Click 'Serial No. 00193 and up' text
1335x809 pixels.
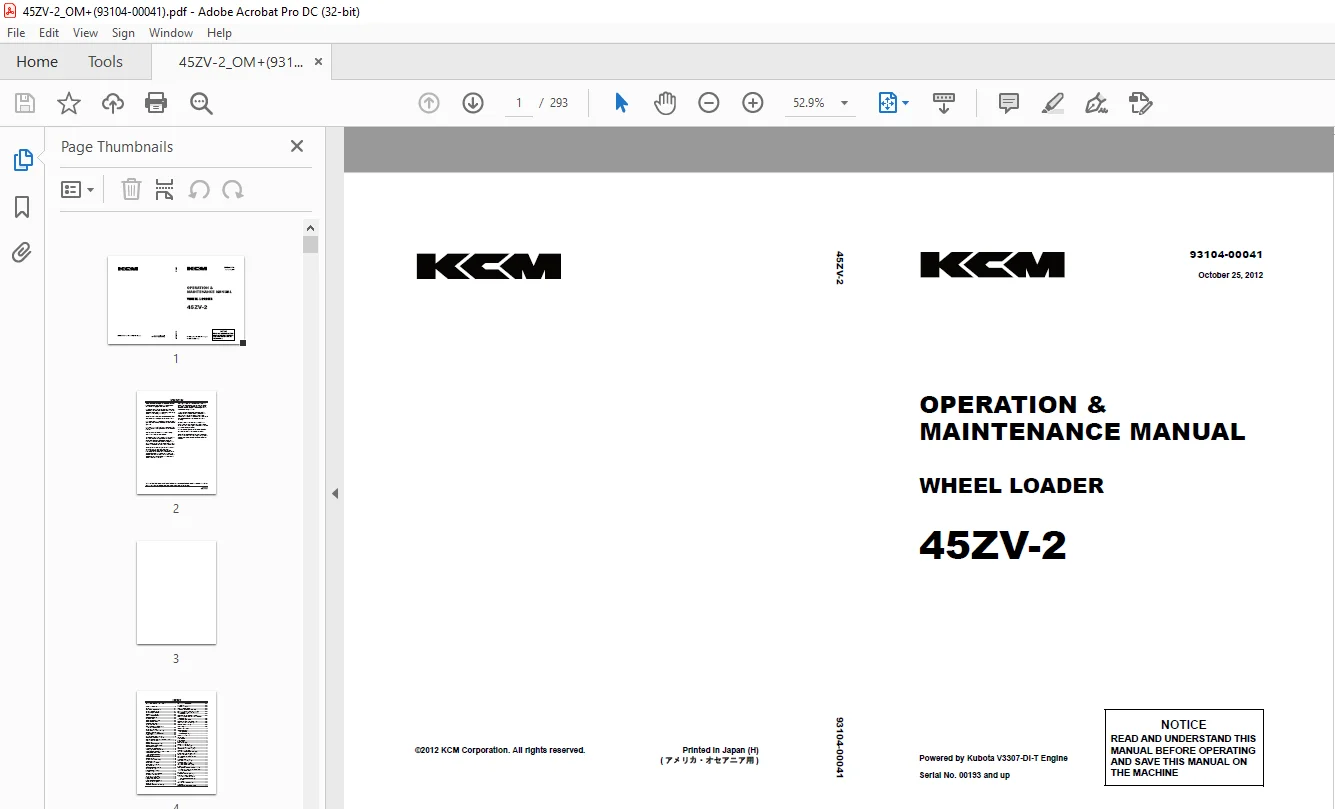point(965,775)
